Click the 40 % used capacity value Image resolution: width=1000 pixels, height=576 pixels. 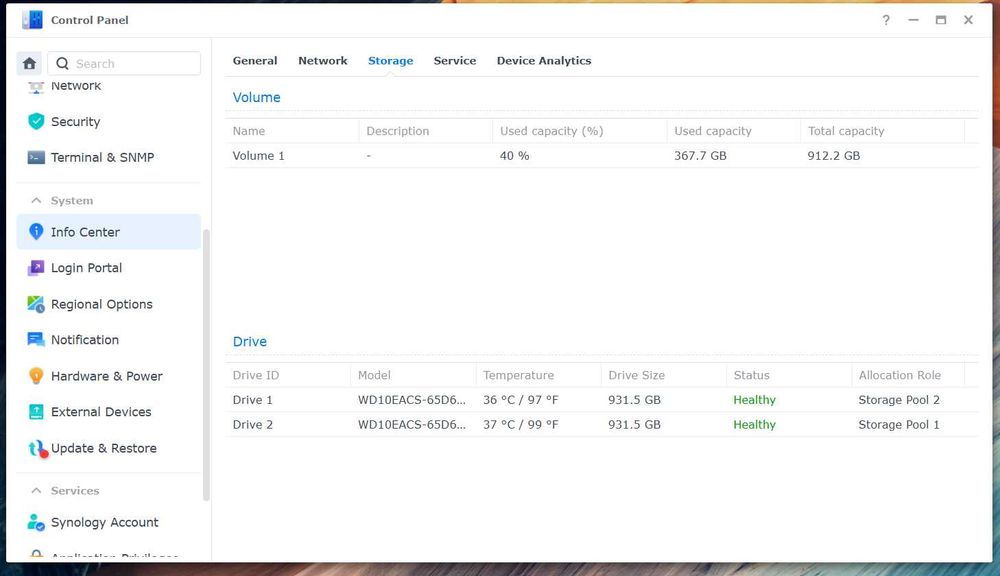514,156
